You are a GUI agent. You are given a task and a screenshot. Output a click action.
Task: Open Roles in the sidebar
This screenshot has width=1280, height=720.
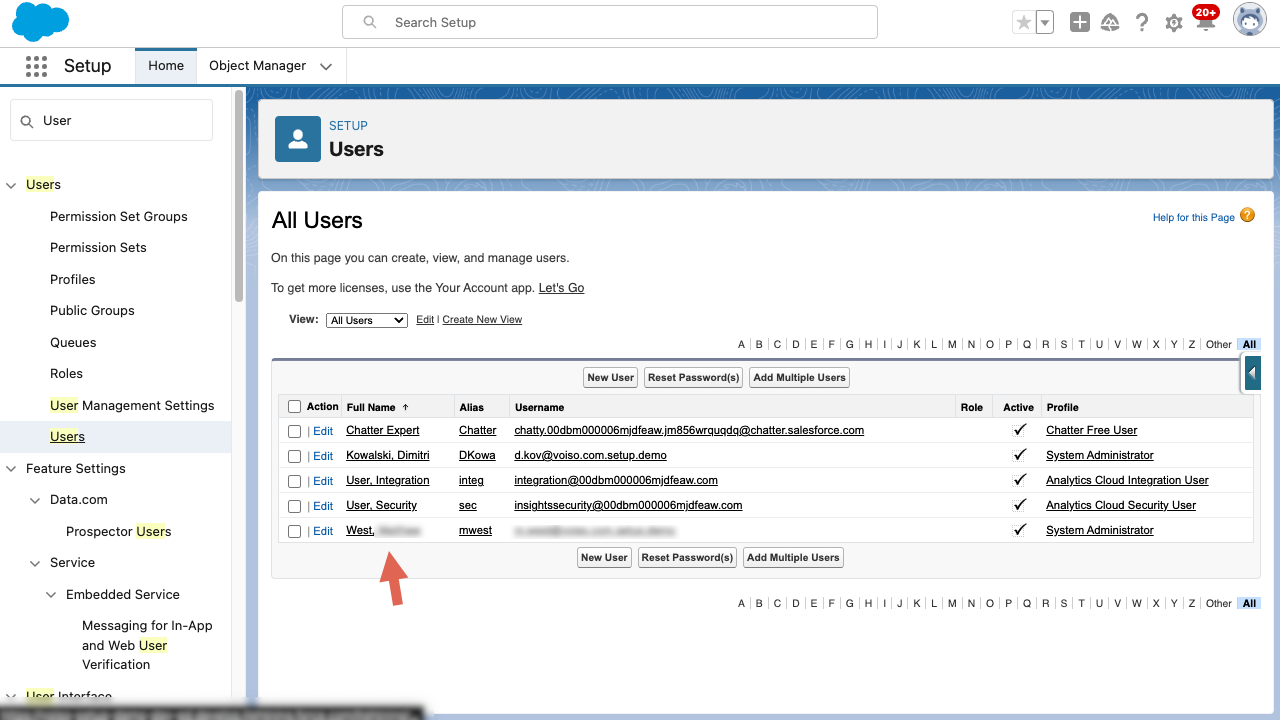click(67, 374)
